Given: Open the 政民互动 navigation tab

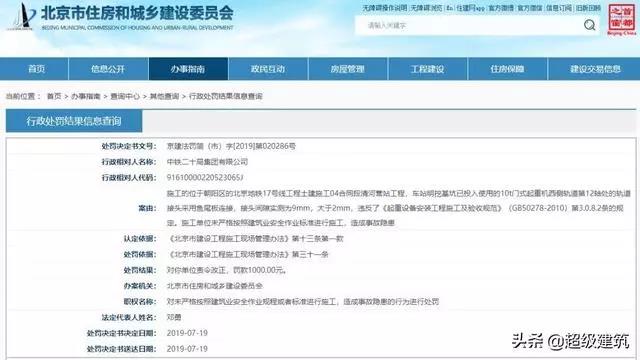Looking at the screenshot, I should click(x=268, y=69).
